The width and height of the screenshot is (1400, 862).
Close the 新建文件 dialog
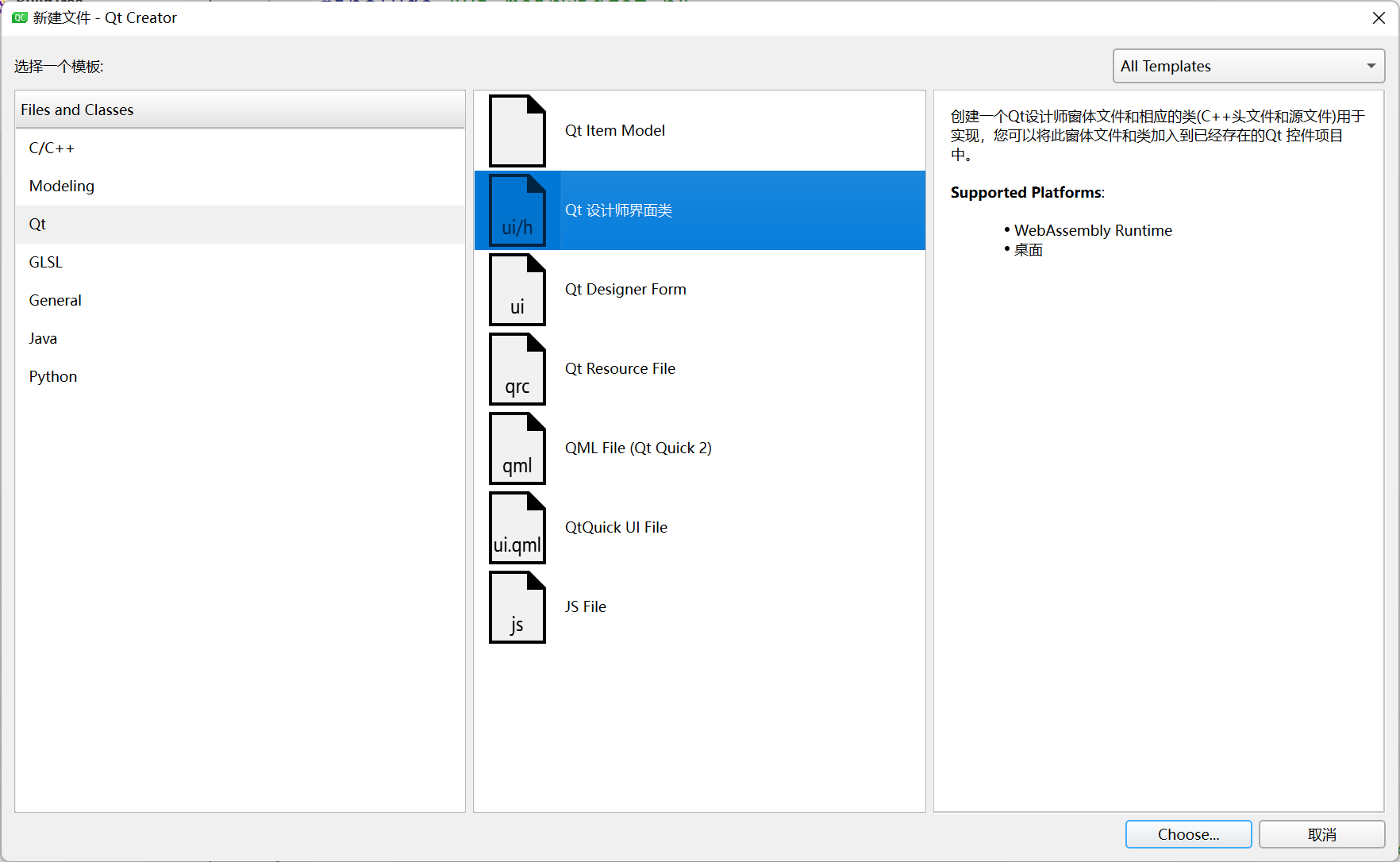click(1379, 18)
